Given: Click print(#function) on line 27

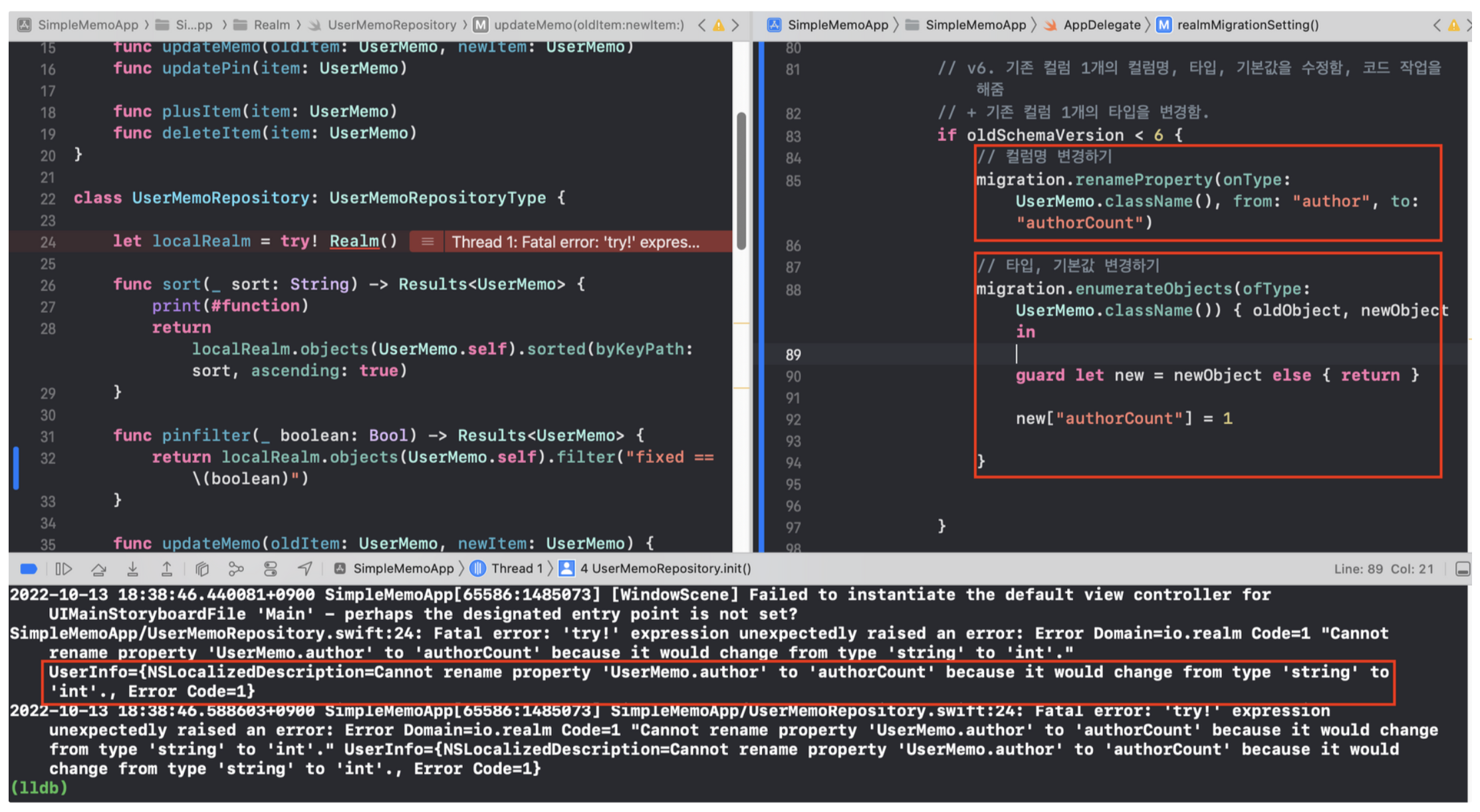Looking at the screenshot, I should (230, 306).
